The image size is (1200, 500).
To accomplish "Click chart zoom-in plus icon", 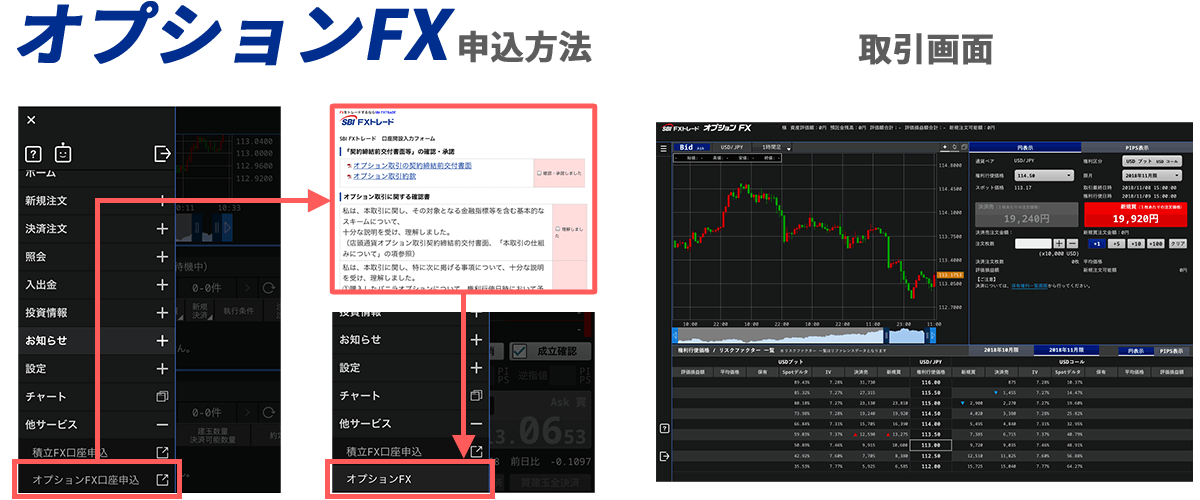I will pos(945,147).
